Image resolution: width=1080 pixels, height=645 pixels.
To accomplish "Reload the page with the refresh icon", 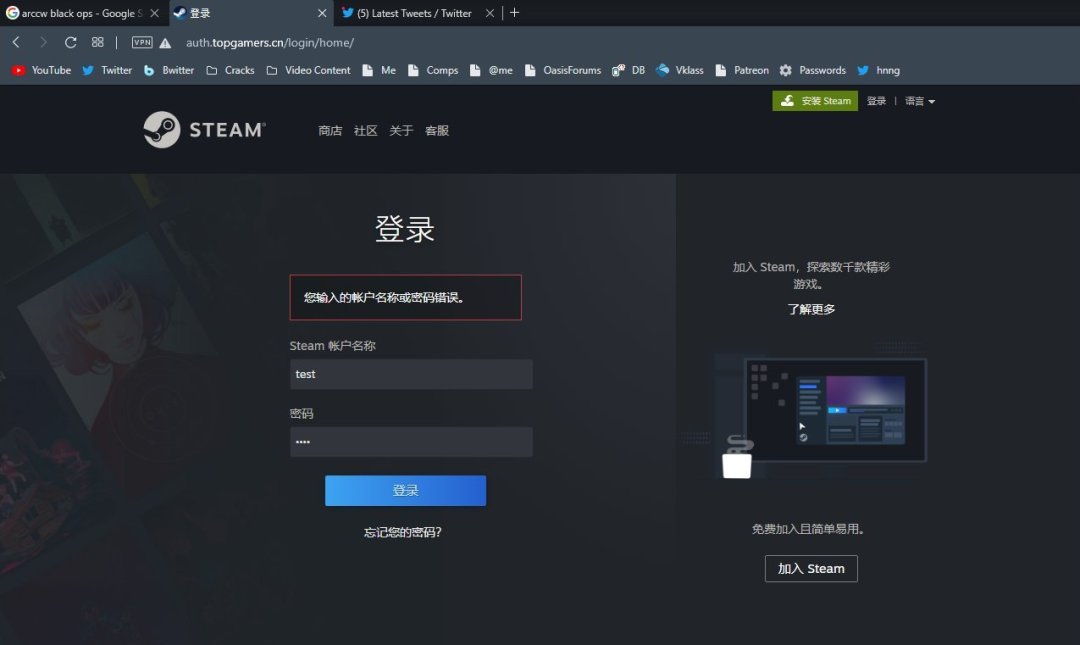I will tap(70, 42).
